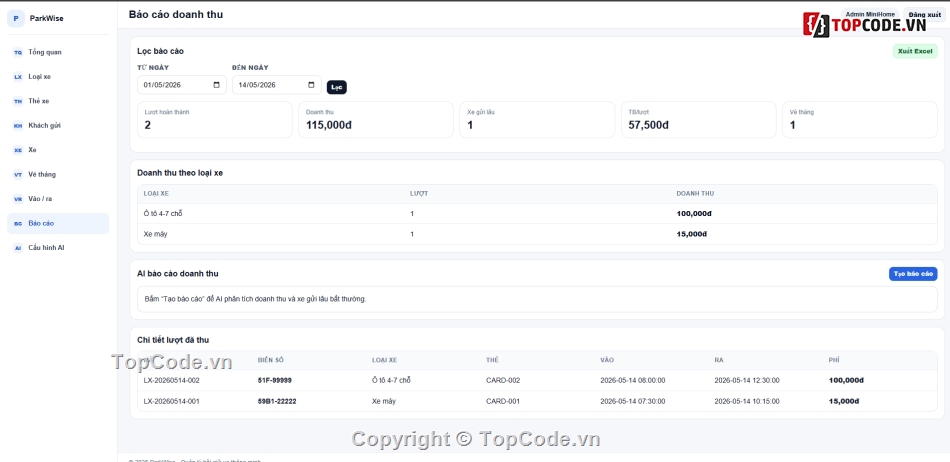950x462 pixels.
Task: Click CARD-002 in details table
Action: [503, 380]
